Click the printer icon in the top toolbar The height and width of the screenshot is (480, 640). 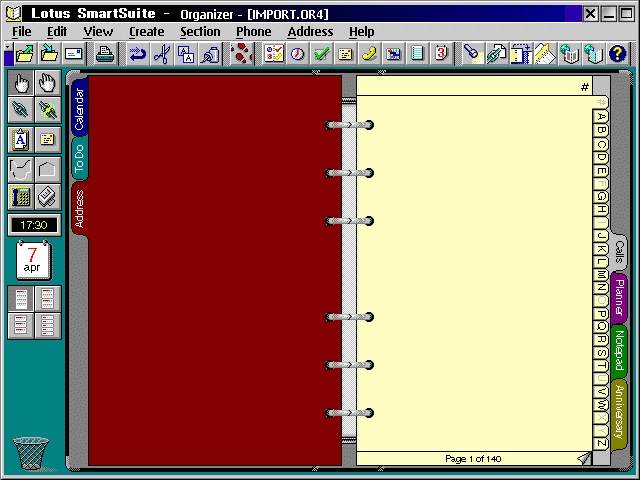point(106,54)
